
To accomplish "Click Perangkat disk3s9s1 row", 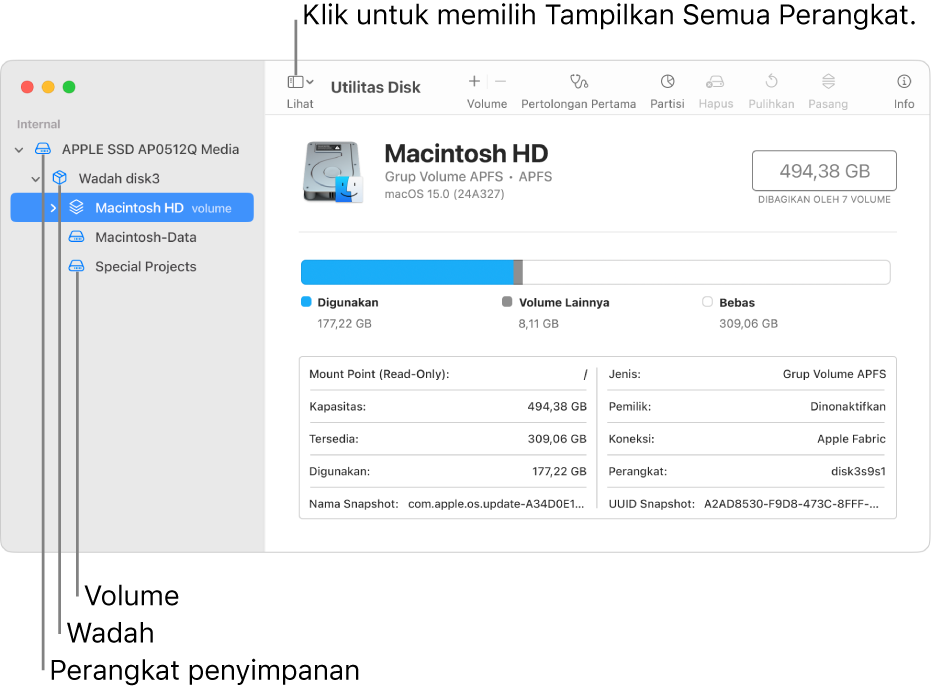I will point(747,472).
